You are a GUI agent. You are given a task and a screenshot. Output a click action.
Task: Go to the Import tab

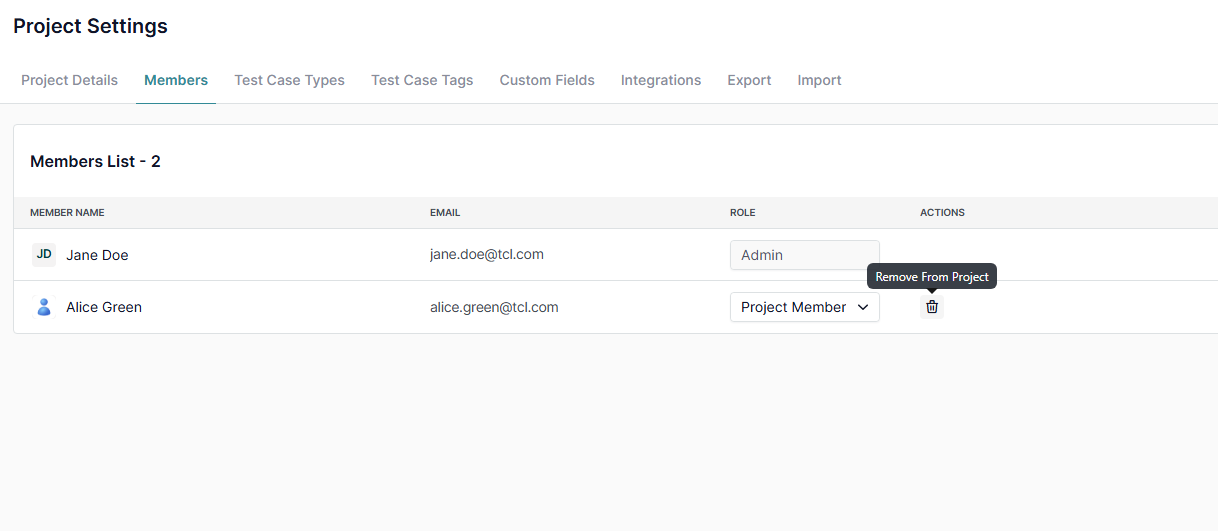coord(819,80)
